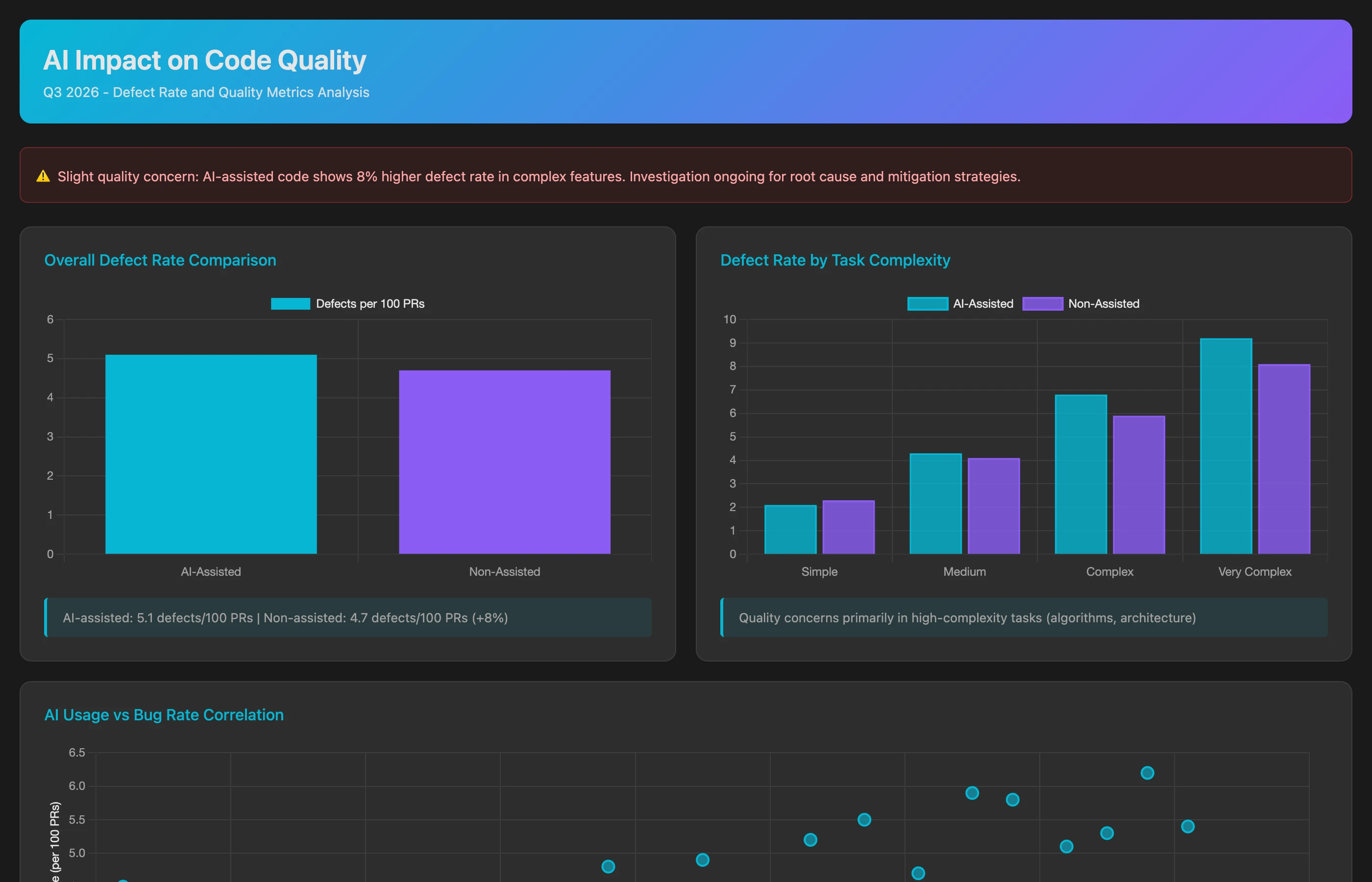
Task: Click the Simple AI-Assisted teal bar
Action: (x=790, y=529)
